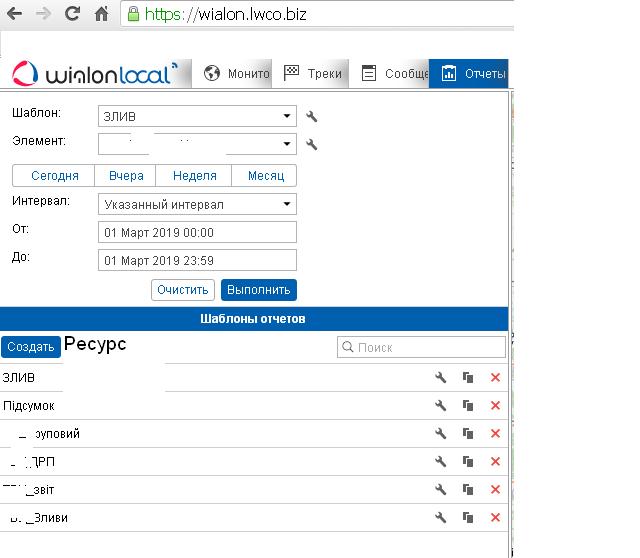Copy the Підсумок report template

click(467, 406)
